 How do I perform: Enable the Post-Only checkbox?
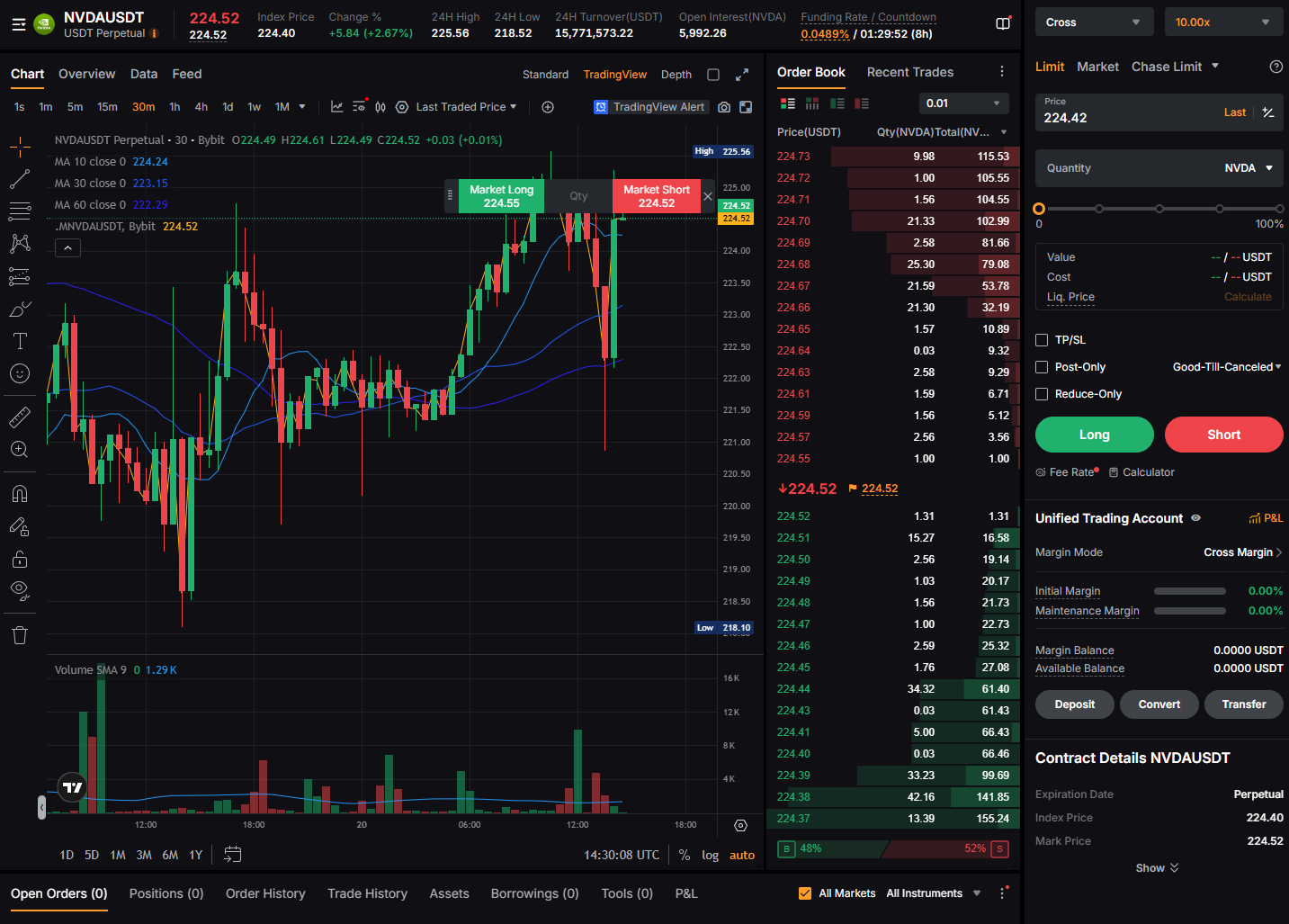click(x=1042, y=367)
